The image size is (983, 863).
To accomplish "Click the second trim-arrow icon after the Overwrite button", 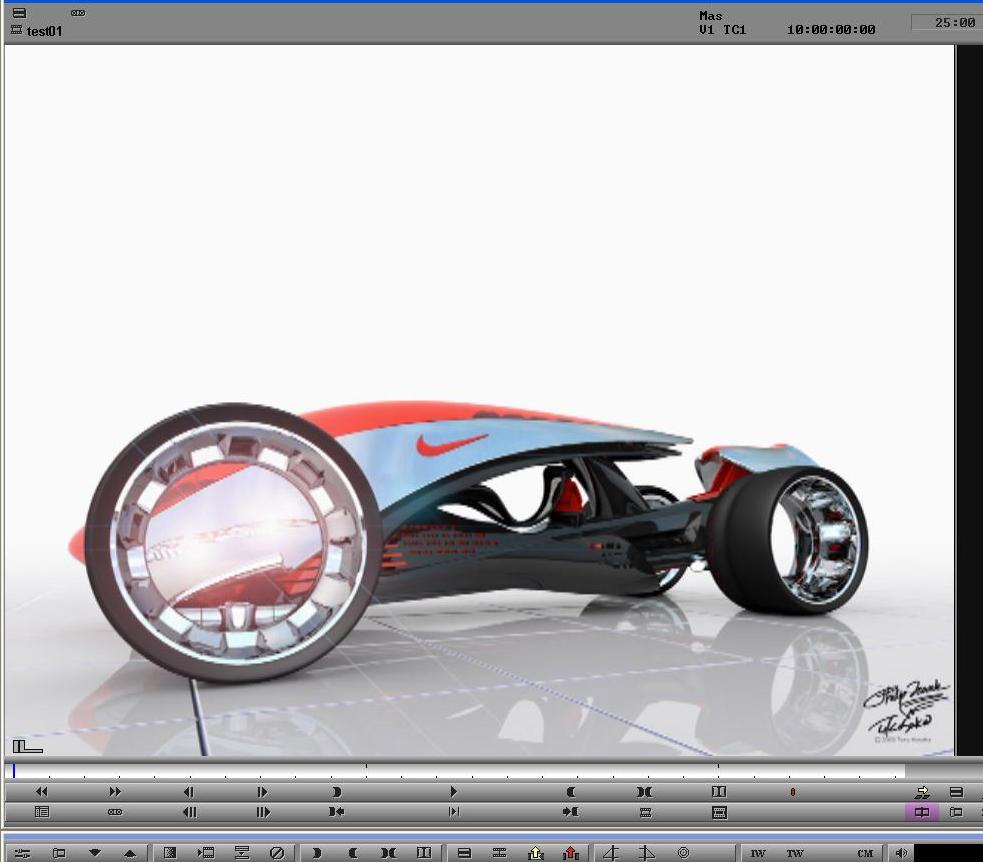I will point(646,853).
